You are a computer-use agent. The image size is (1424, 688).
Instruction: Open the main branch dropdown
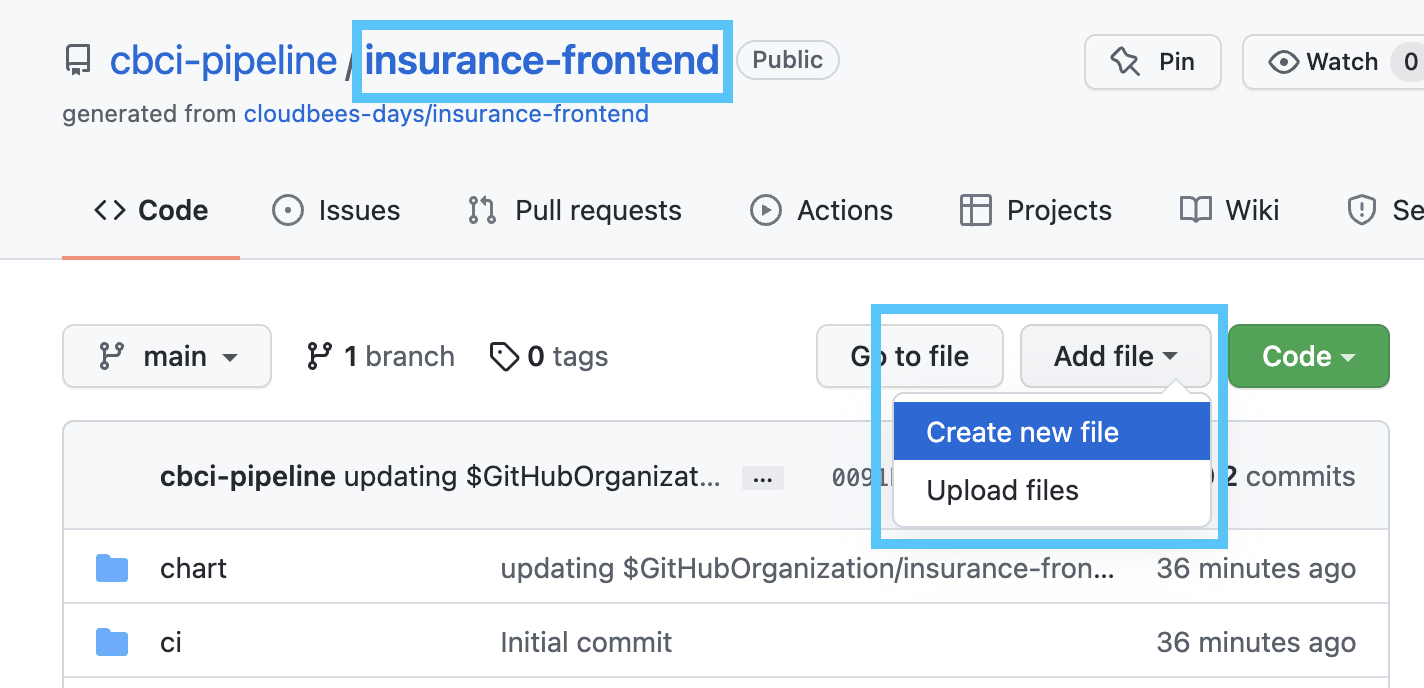point(167,356)
